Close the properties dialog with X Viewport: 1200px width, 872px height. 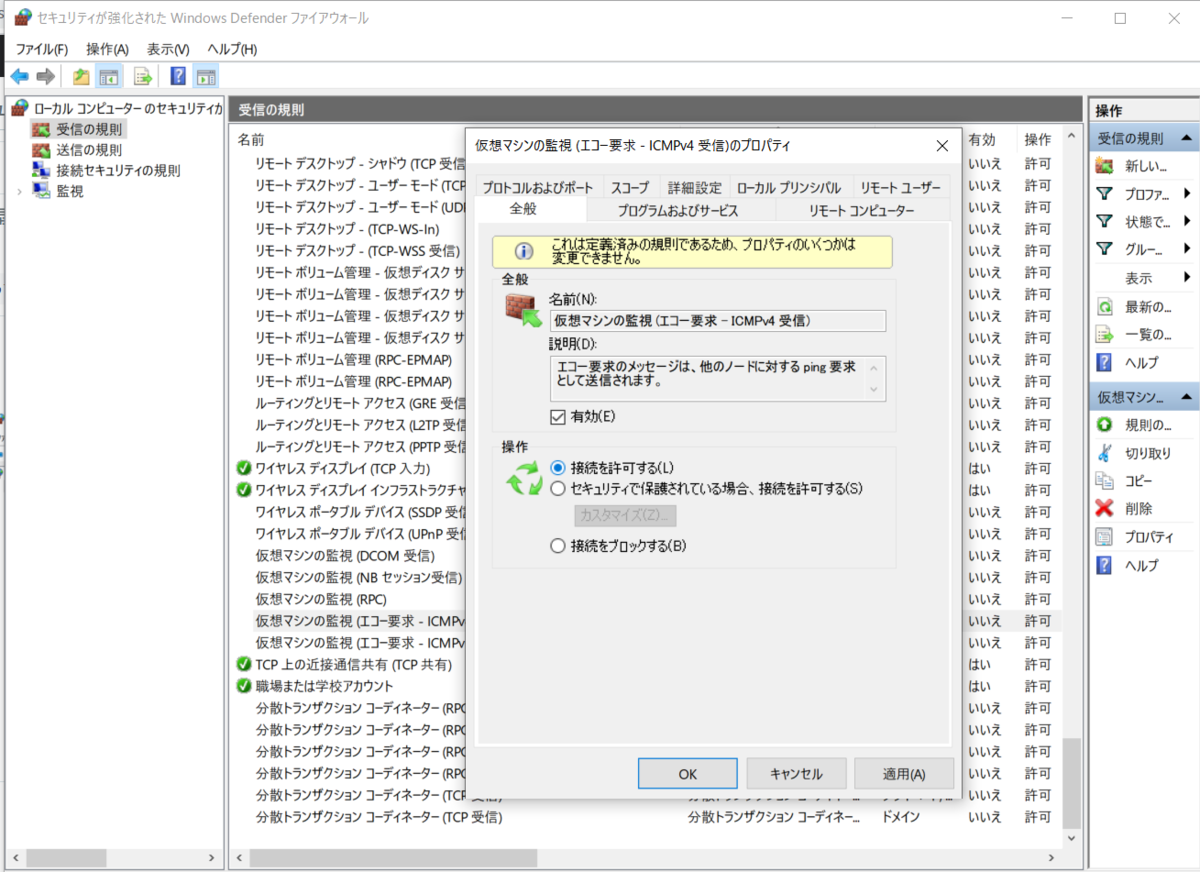(941, 146)
